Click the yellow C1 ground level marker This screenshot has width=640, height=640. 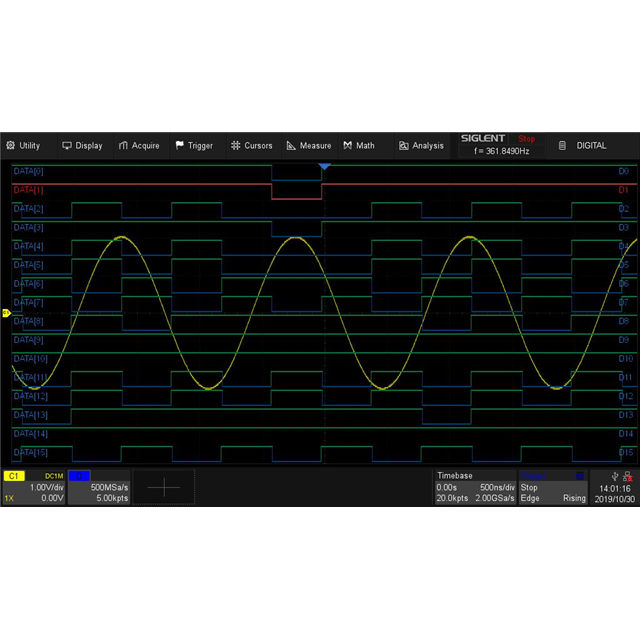pos(5,313)
